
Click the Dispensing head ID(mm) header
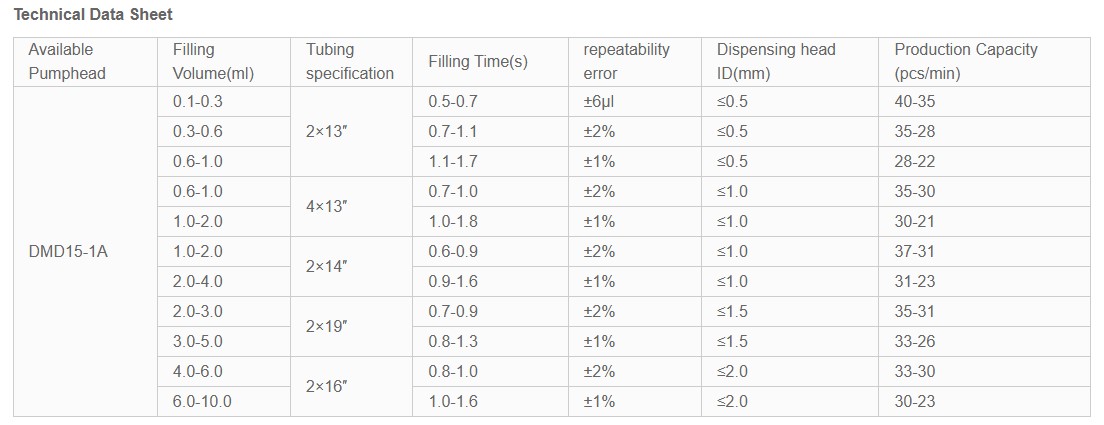pyautogui.click(x=776, y=61)
